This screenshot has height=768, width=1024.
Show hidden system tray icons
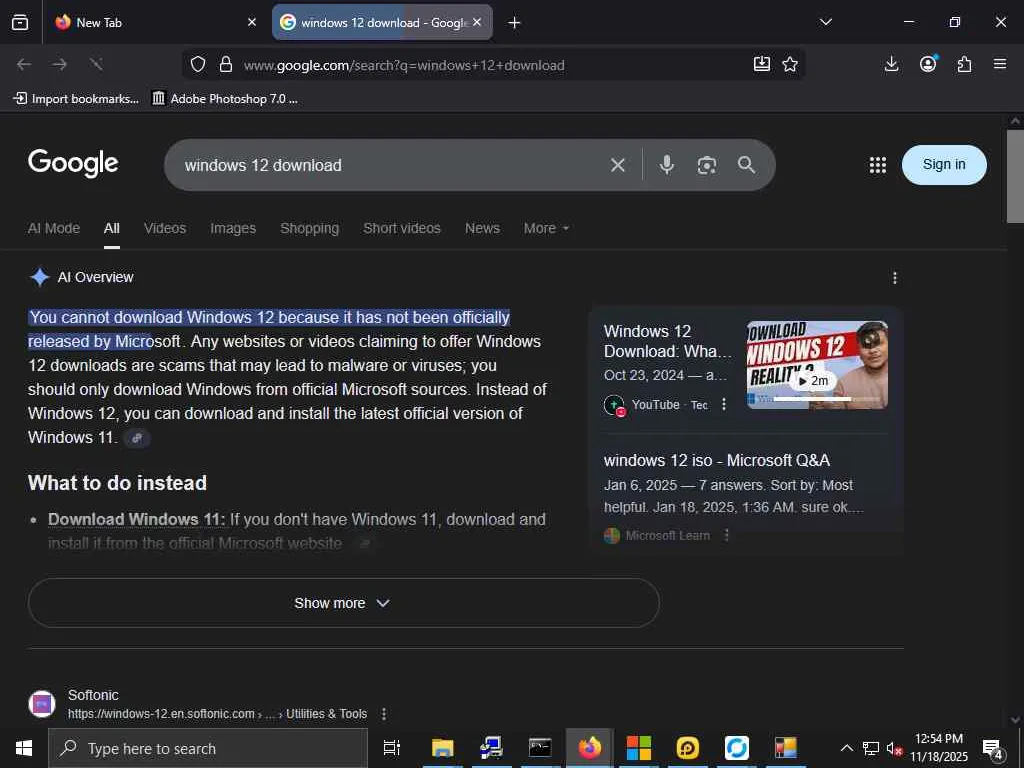[x=846, y=748]
